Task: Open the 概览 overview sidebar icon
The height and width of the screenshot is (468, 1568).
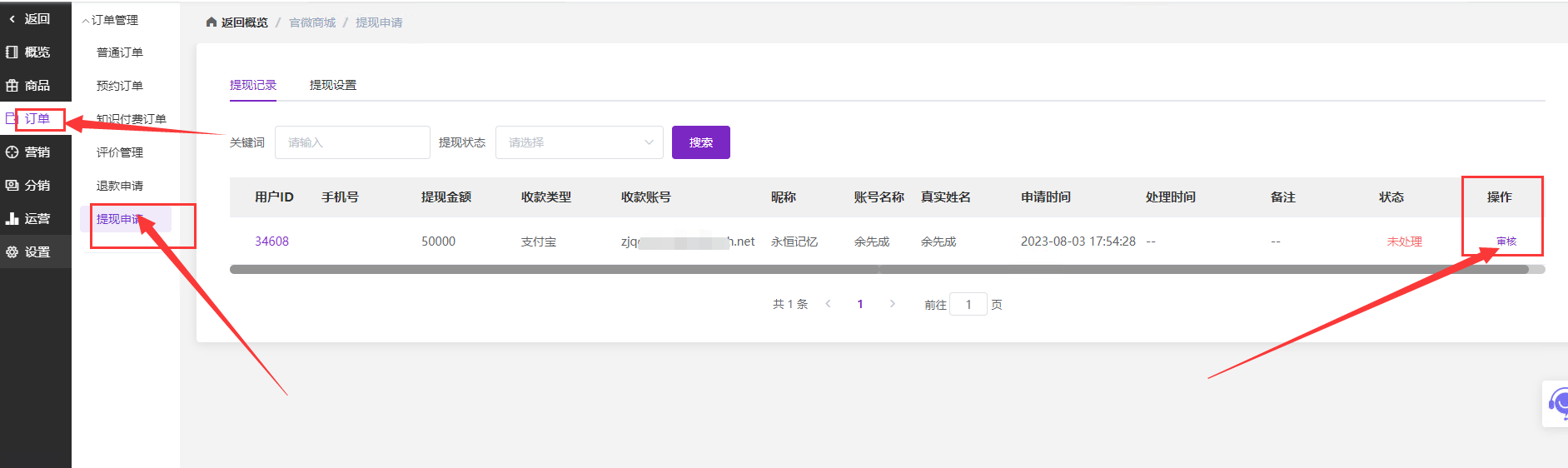Action: (12, 52)
